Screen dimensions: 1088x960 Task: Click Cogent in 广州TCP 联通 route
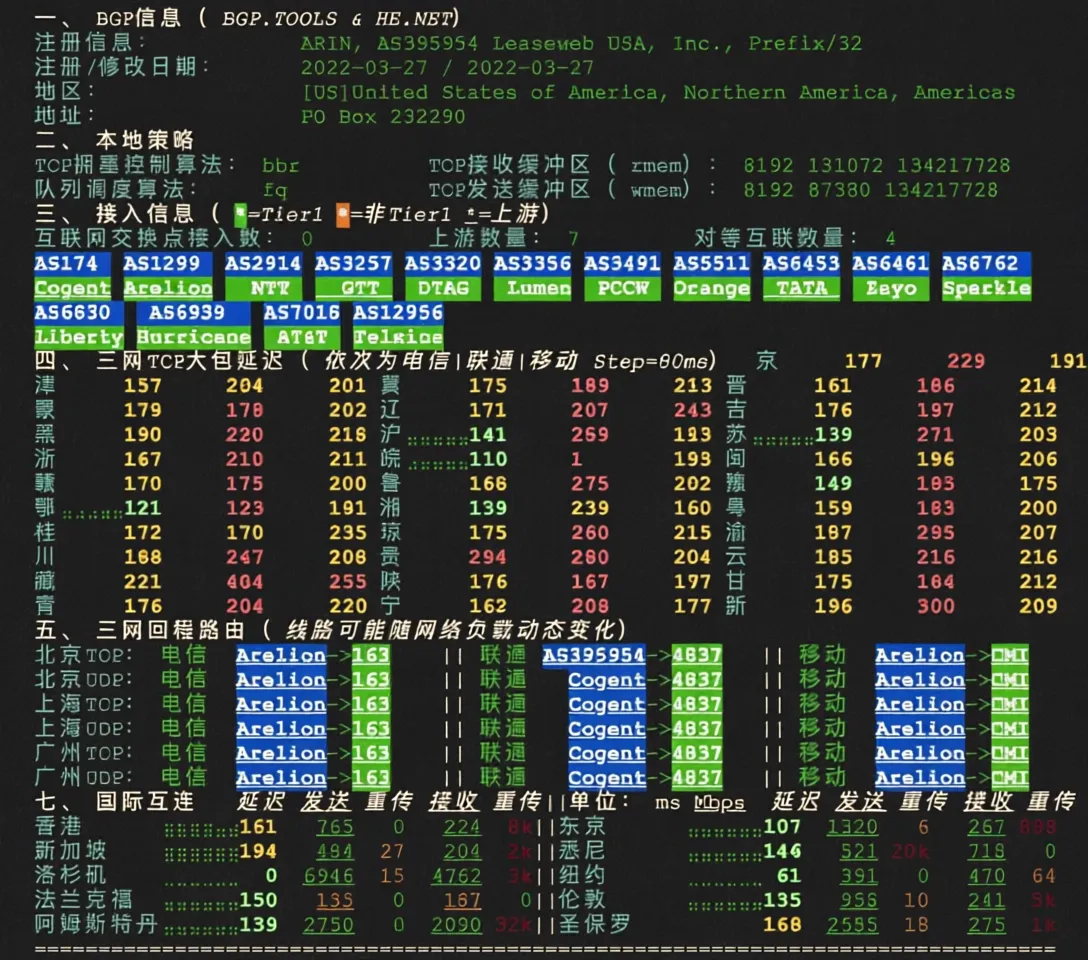coord(606,753)
